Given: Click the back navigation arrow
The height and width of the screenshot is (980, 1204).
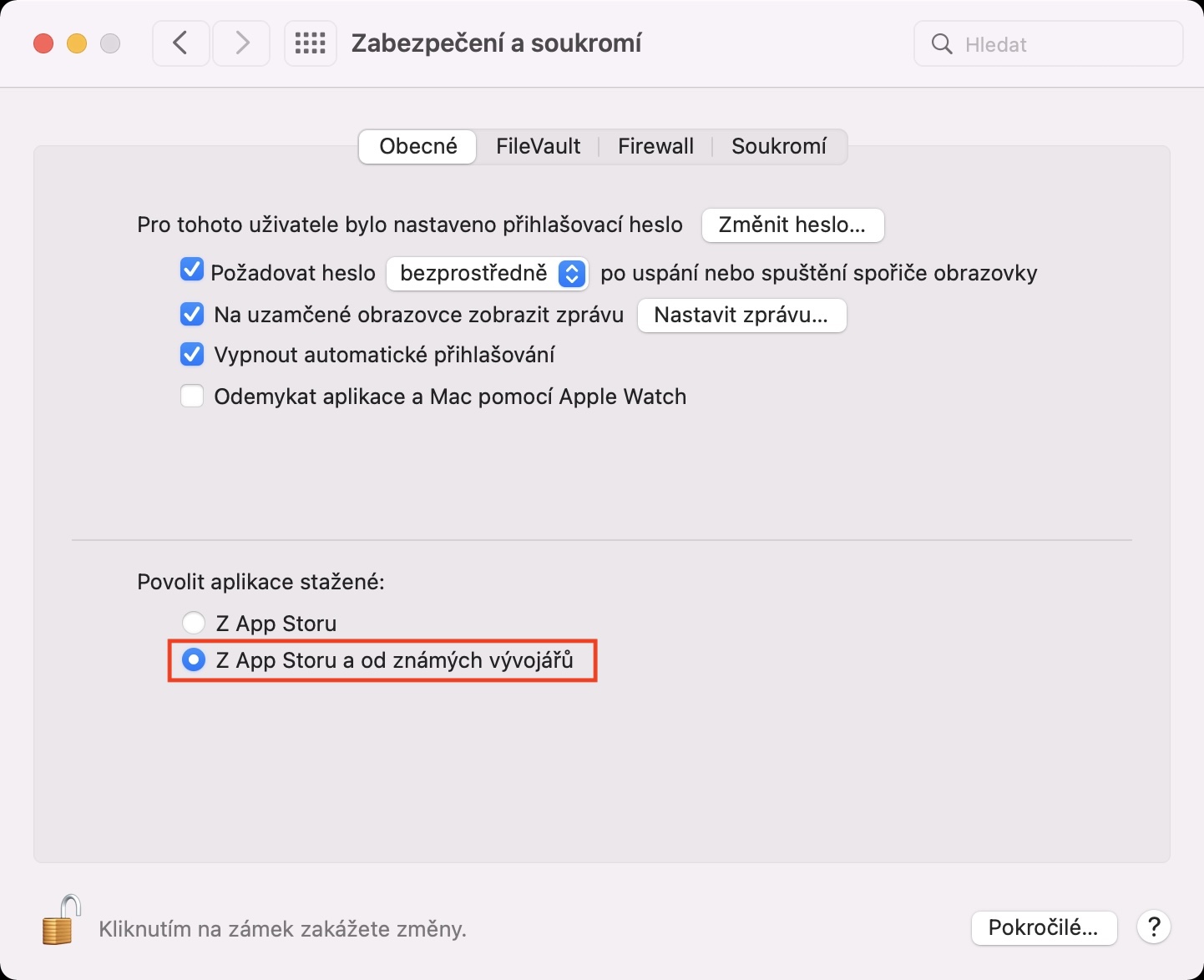Looking at the screenshot, I should [180, 43].
